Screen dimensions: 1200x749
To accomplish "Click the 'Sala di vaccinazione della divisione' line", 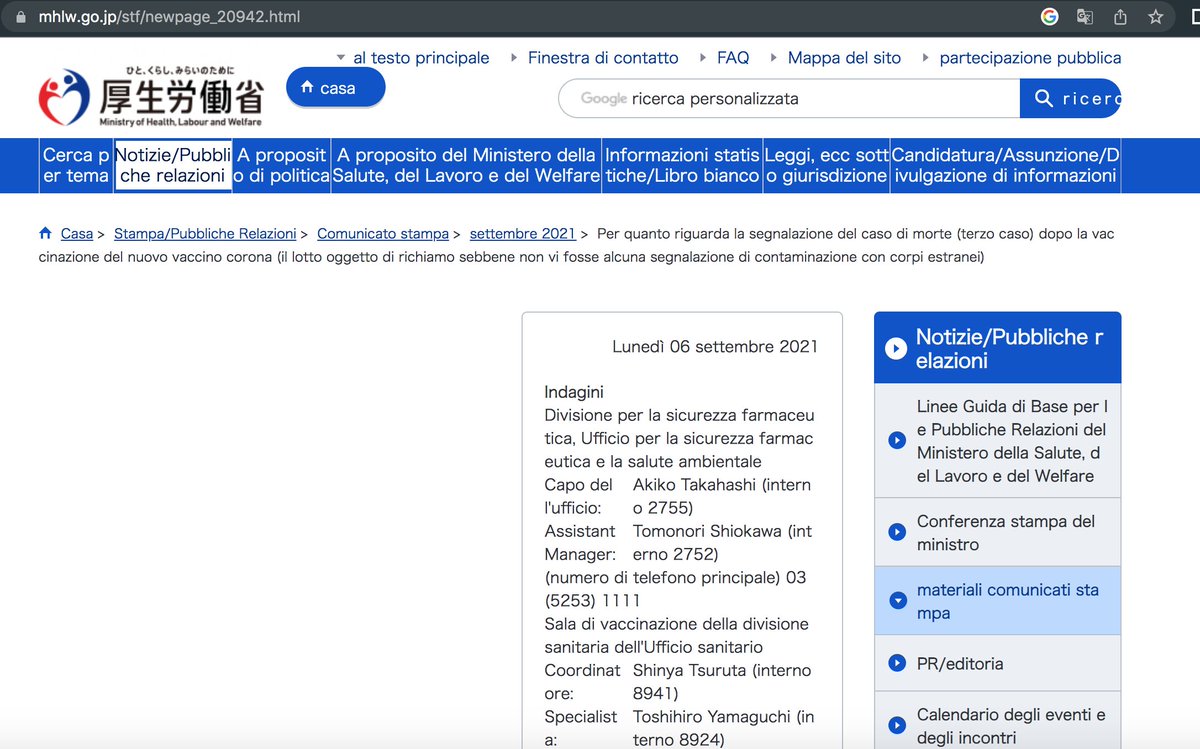I will click(x=677, y=623).
